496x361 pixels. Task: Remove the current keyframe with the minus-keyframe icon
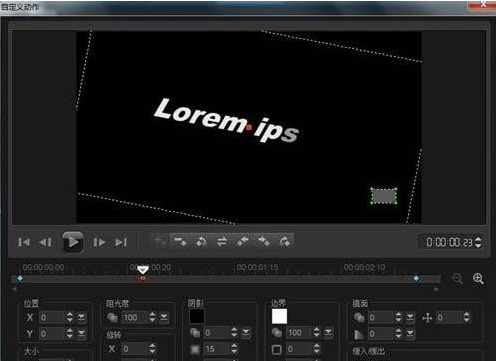[x=180, y=241]
